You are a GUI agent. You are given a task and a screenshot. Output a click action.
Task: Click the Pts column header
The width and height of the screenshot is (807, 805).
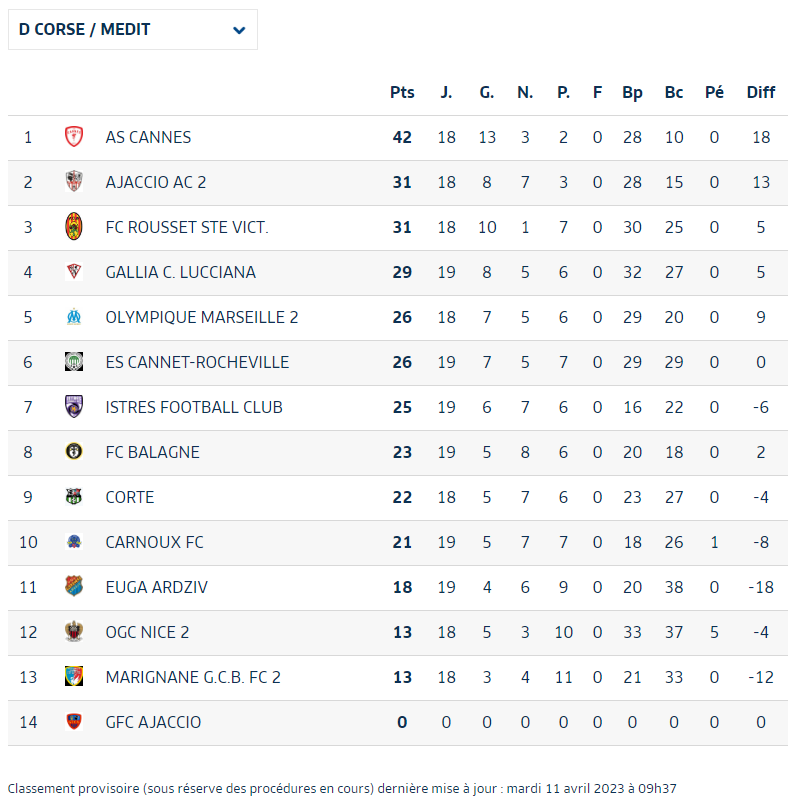[402, 92]
